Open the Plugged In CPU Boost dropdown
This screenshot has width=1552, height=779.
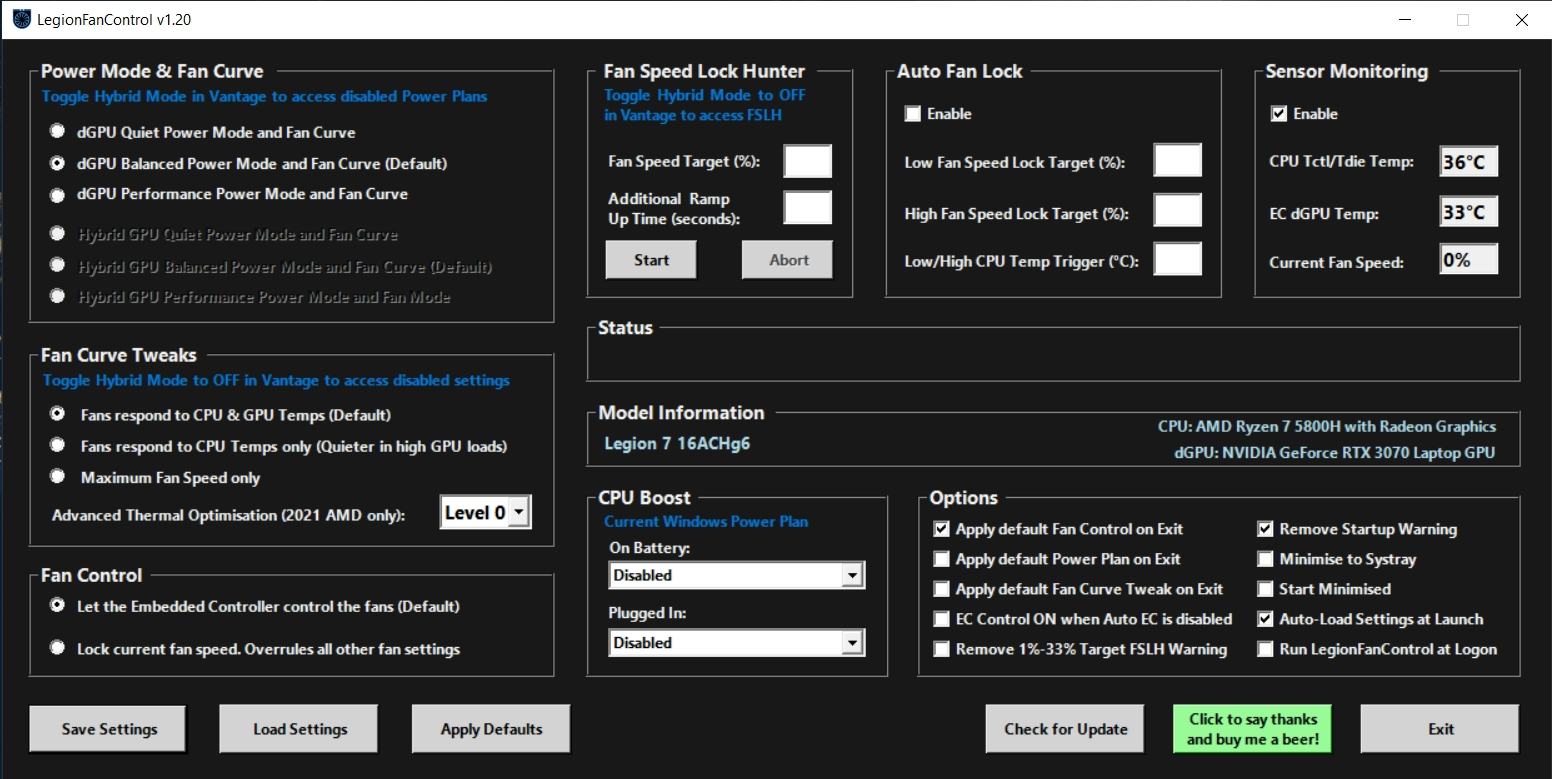[737, 643]
